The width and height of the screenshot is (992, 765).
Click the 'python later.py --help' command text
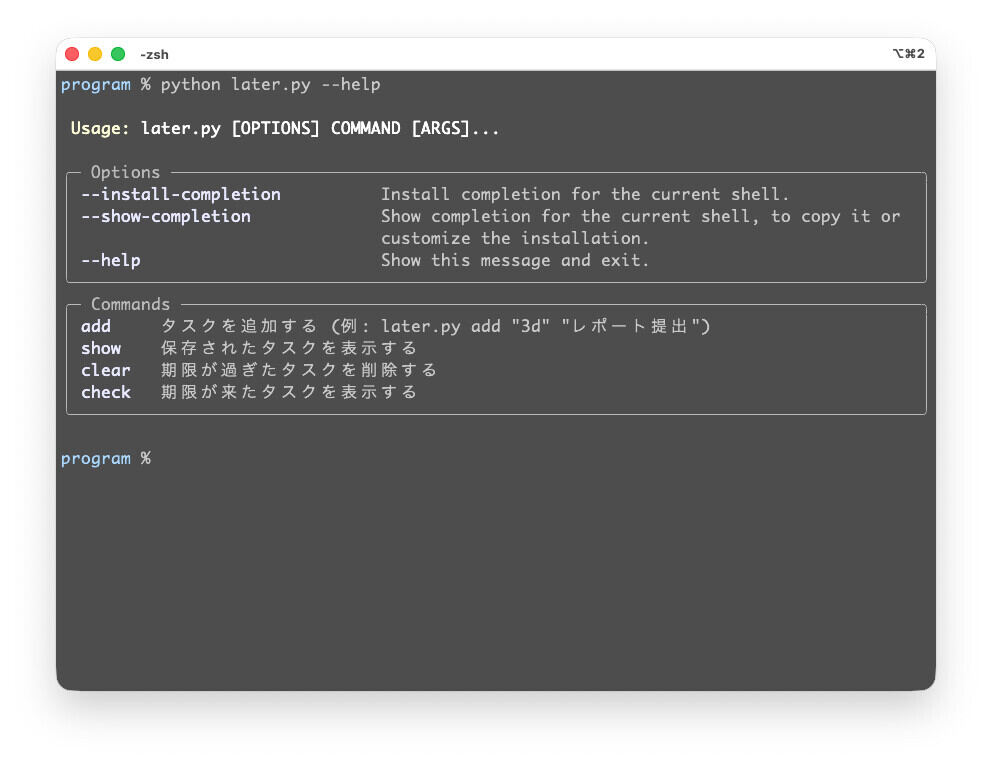click(x=270, y=85)
